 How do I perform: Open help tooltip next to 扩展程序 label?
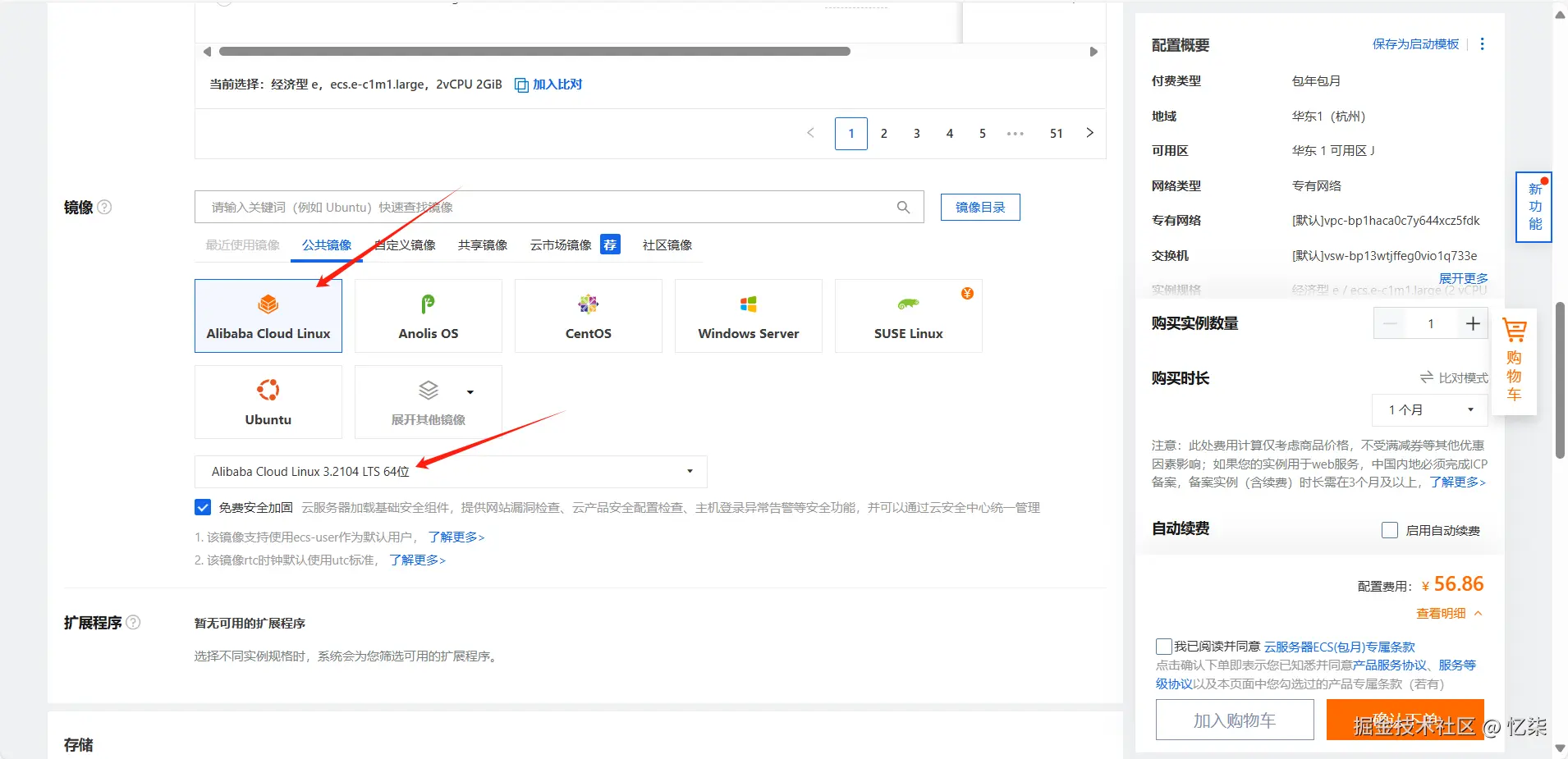(133, 623)
